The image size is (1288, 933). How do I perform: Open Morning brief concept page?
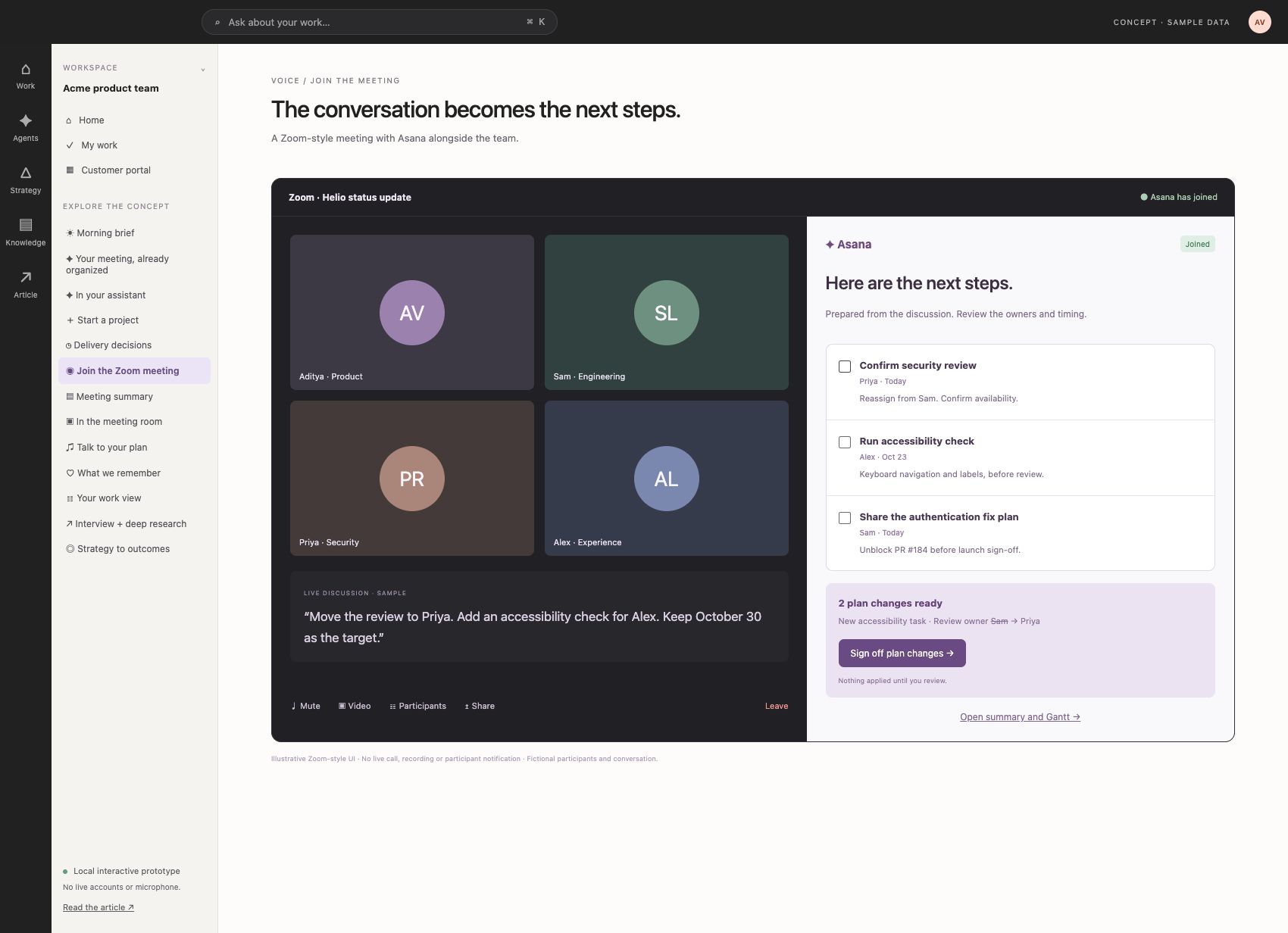point(134,233)
